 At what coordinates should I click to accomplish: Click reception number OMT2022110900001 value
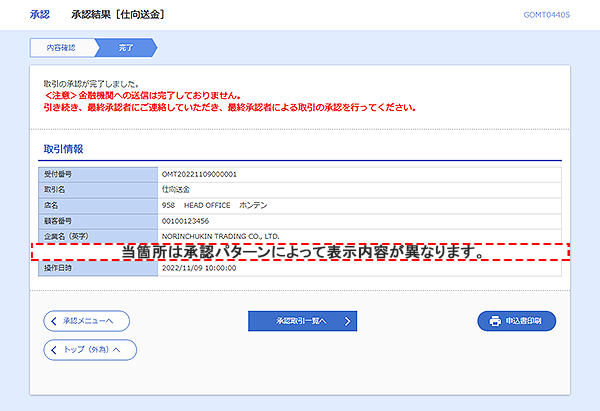[x=199, y=175]
